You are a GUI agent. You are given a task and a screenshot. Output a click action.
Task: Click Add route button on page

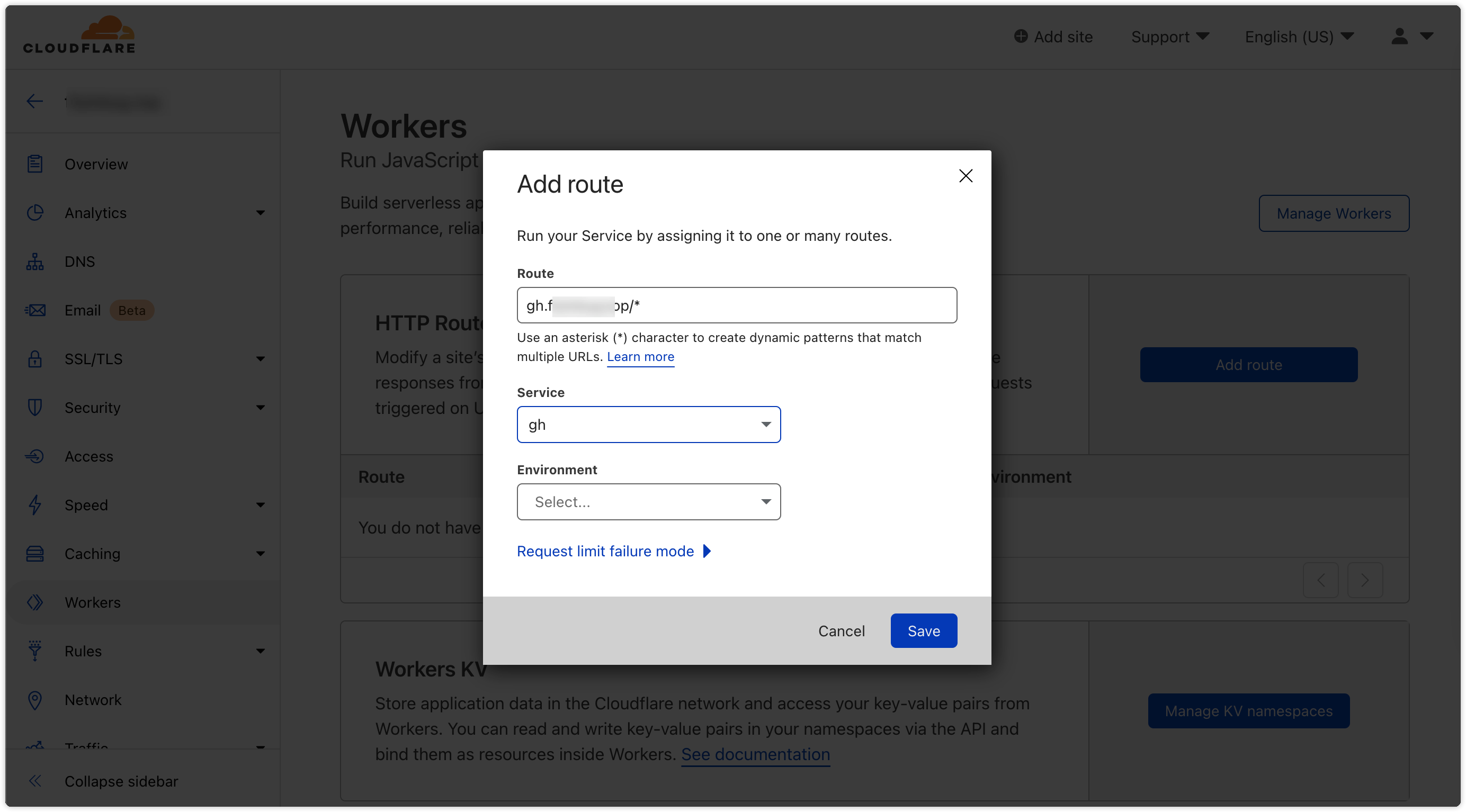click(x=1248, y=365)
